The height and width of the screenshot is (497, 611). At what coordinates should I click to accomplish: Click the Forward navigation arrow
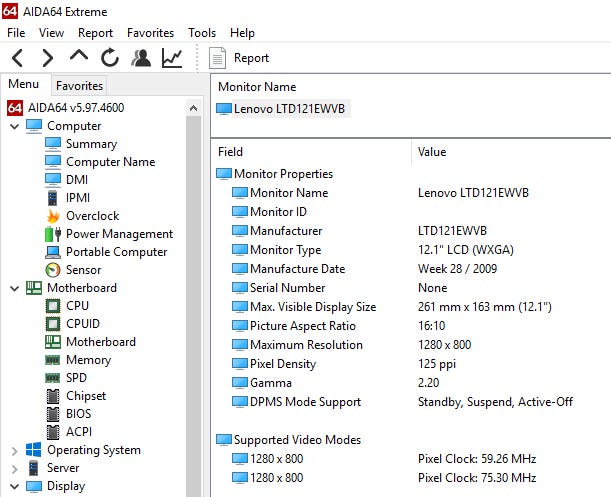click(47, 58)
